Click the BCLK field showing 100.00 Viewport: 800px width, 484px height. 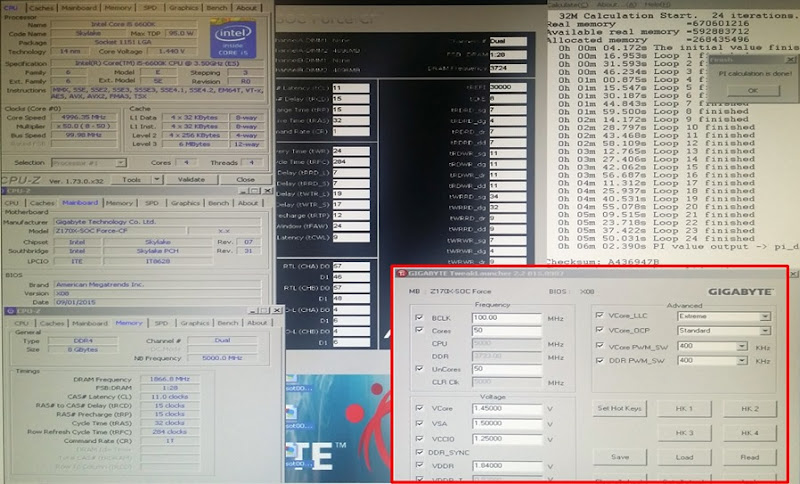tap(507, 318)
